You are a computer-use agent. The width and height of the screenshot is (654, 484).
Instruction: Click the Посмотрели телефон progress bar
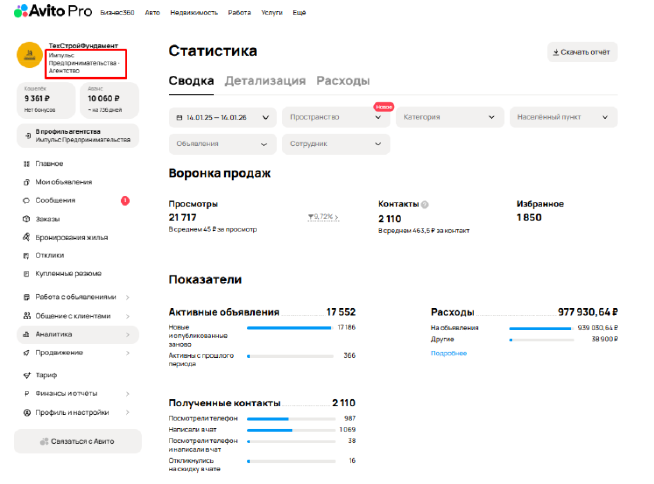[x=290, y=419]
